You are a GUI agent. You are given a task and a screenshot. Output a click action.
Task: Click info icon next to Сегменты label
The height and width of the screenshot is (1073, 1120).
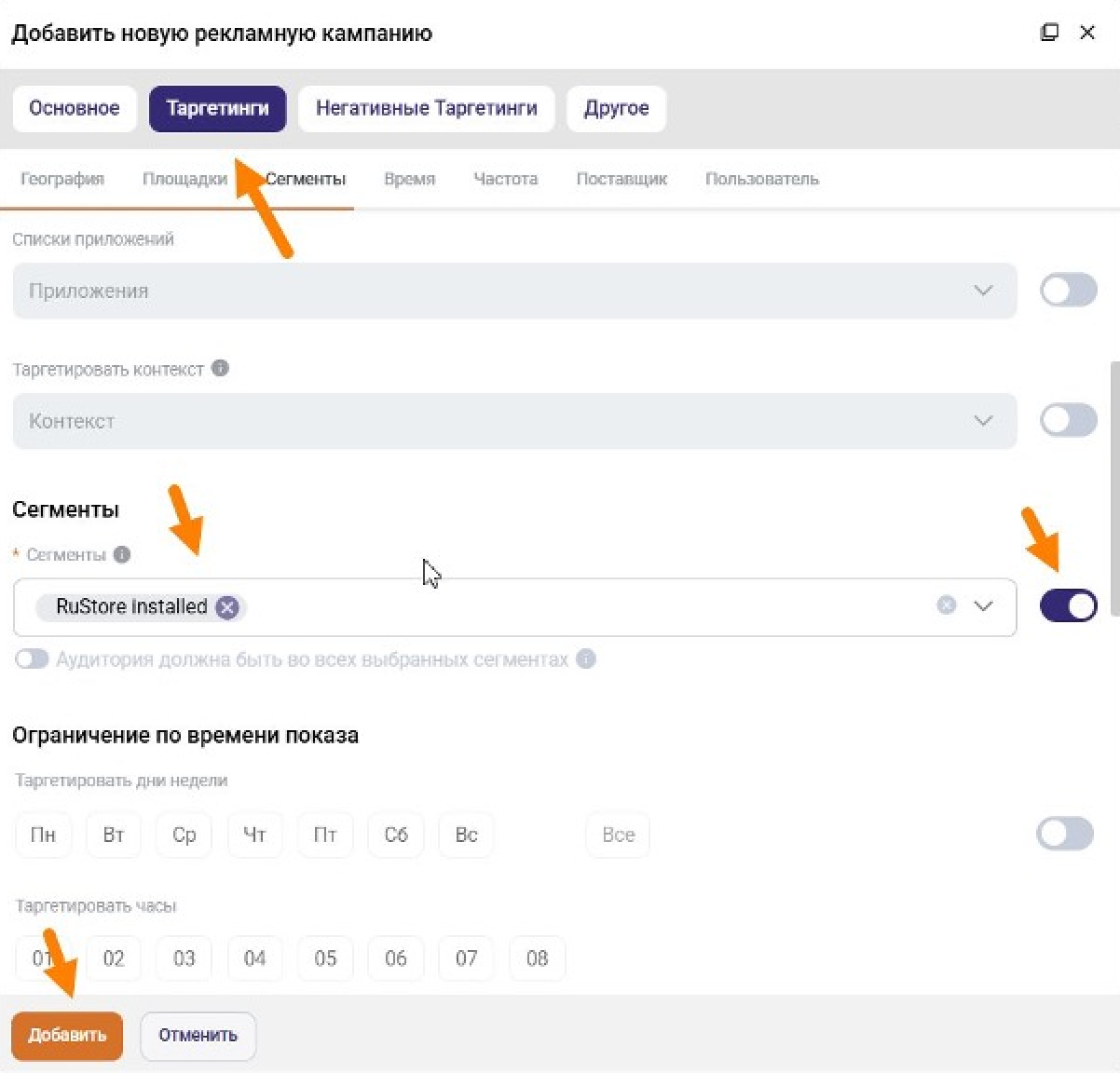(x=122, y=555)
